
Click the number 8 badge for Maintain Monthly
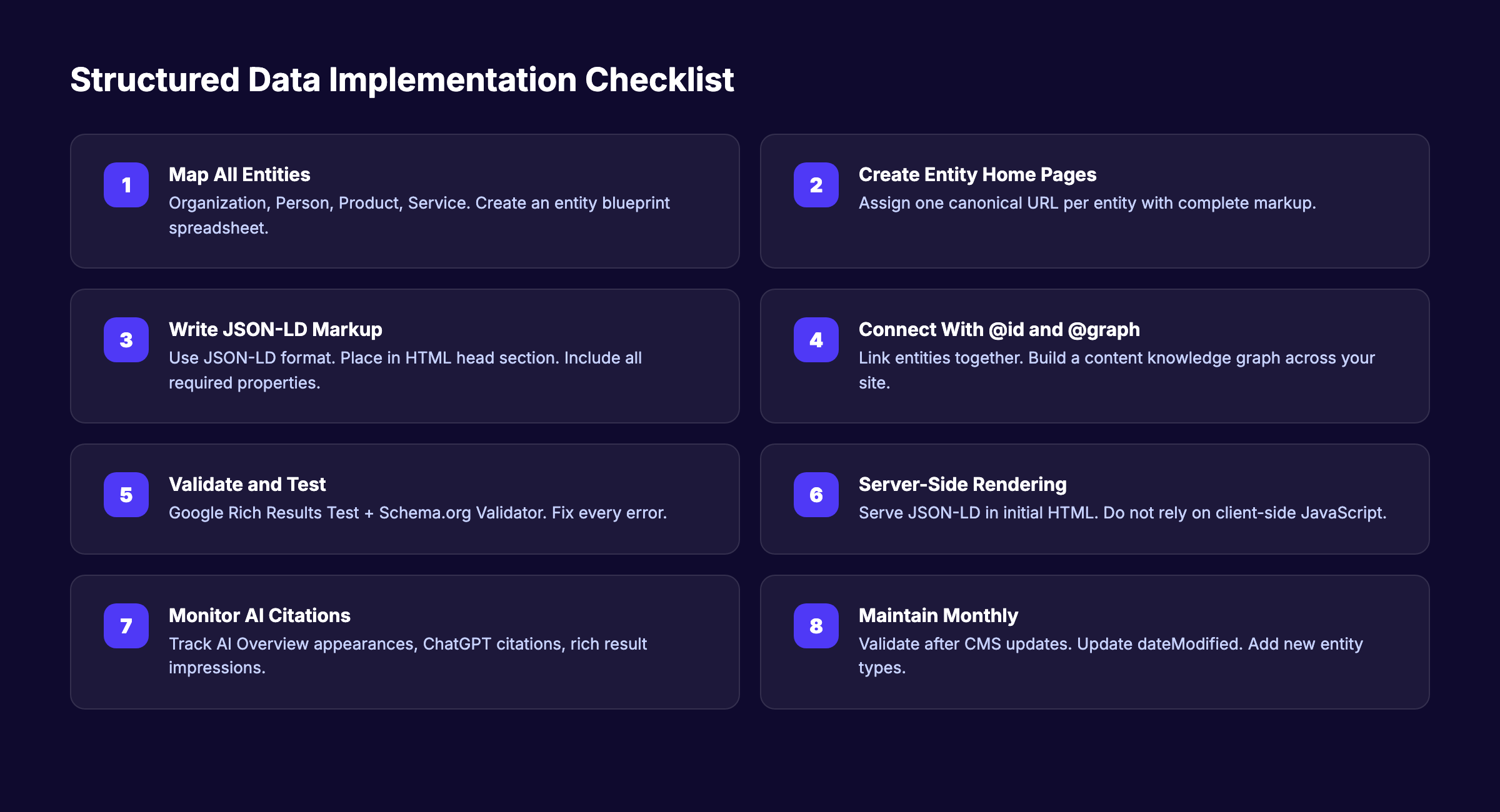816,625
